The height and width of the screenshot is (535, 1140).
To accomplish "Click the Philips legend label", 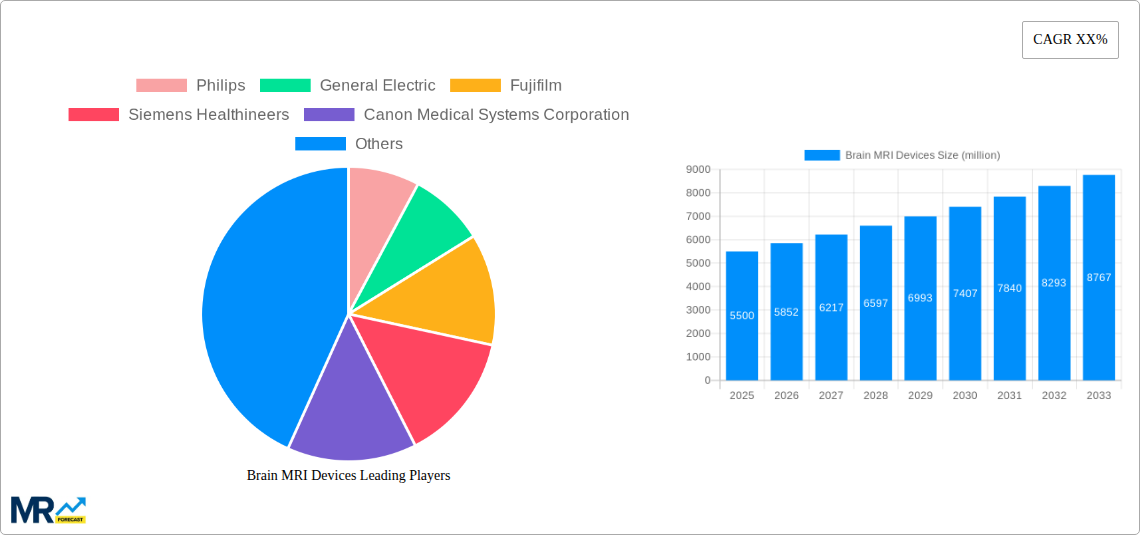I will click(221, 86).
